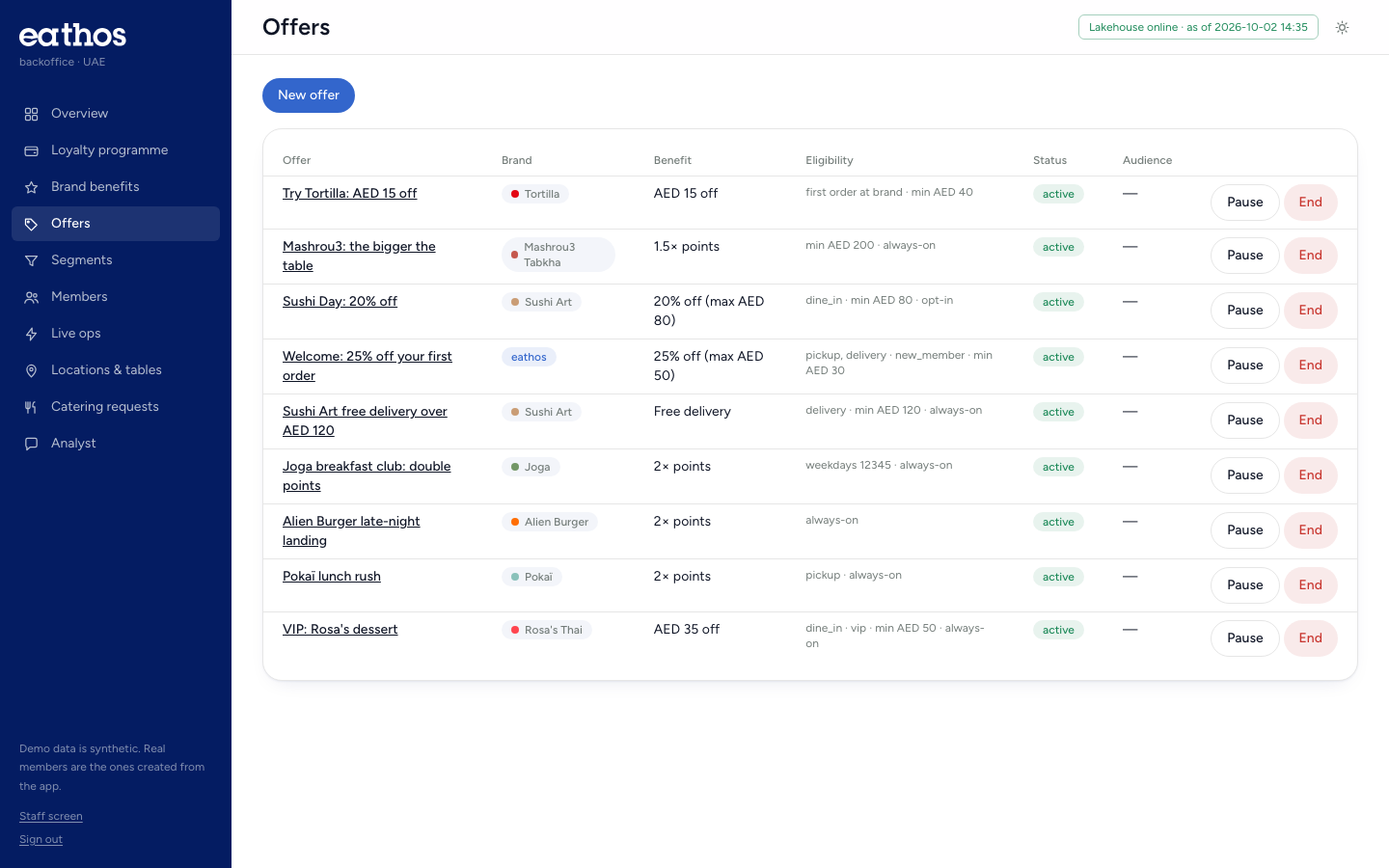
Task: Open Catering requests from sidebar
Action: (116, 407)
